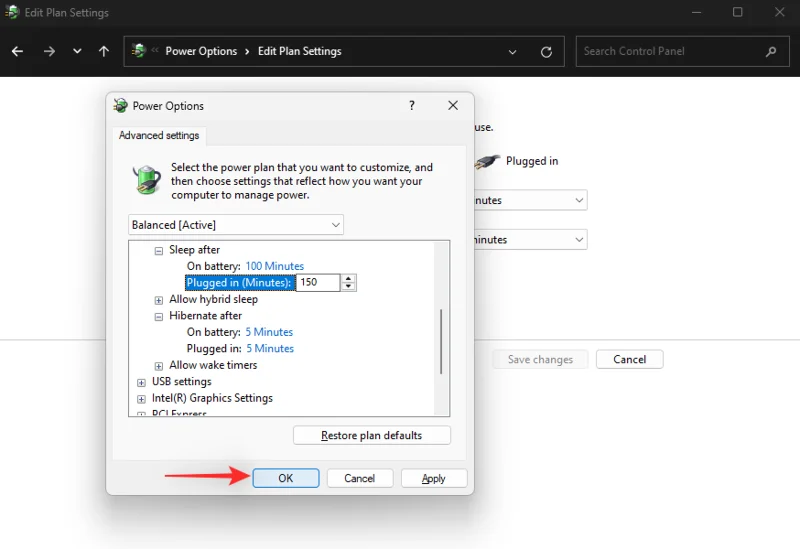The image size is (800, 549).
Task: Select the Advanced settings tab
Action: click(159, 135)
